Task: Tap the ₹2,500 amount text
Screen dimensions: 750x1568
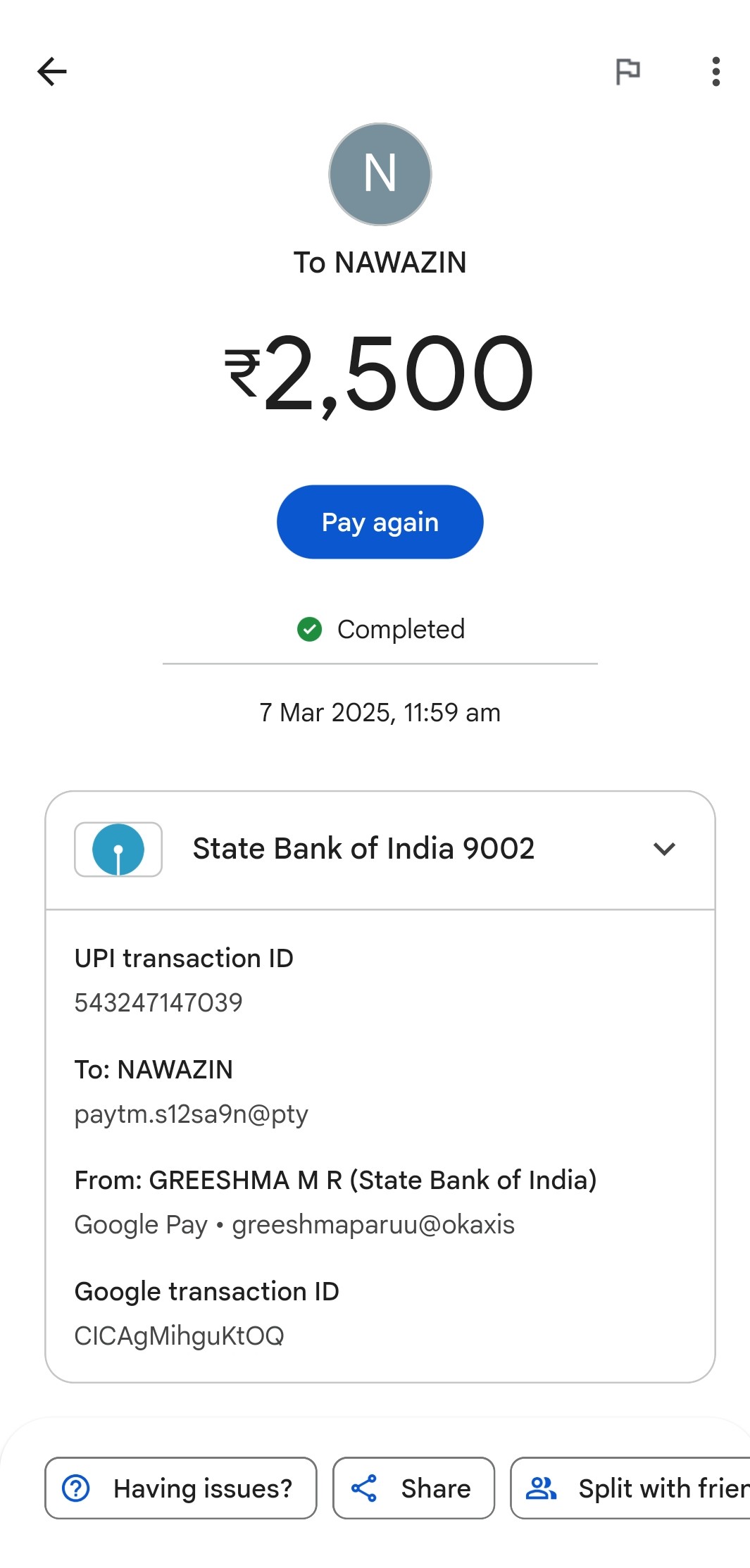Action: 380,372
